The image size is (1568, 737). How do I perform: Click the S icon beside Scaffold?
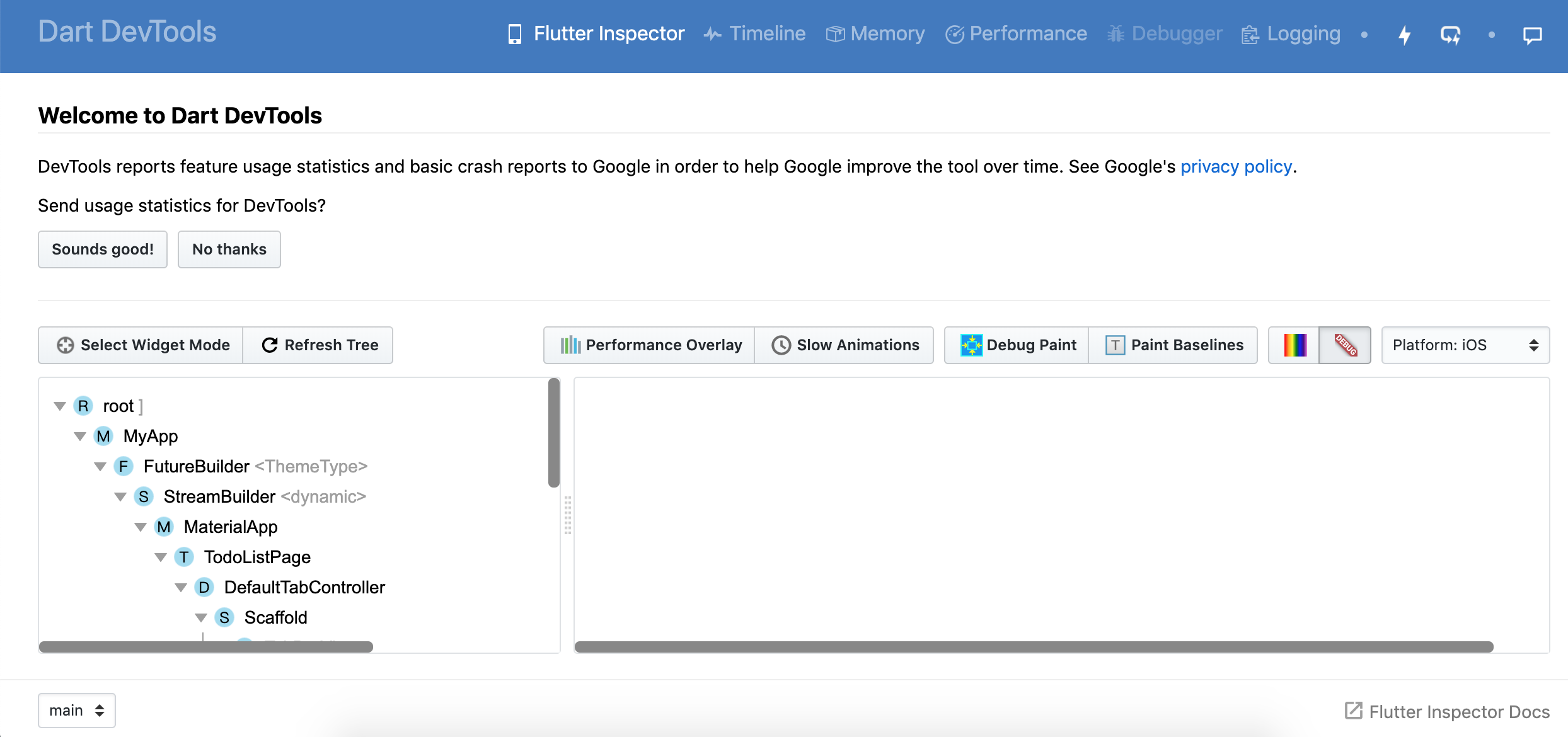click(224, 617)
